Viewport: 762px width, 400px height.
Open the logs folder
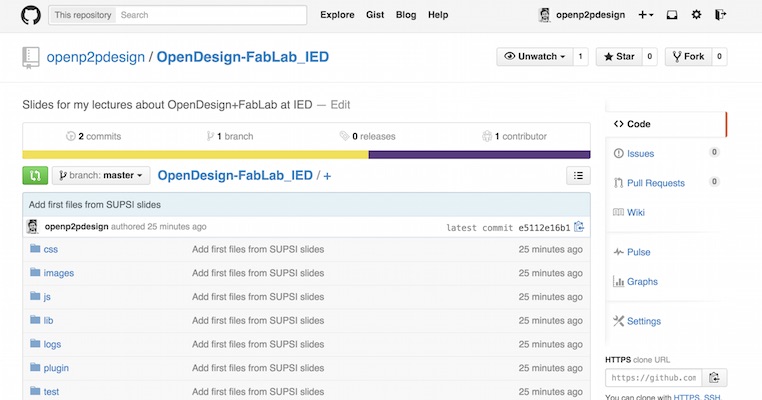coord(52,345)
